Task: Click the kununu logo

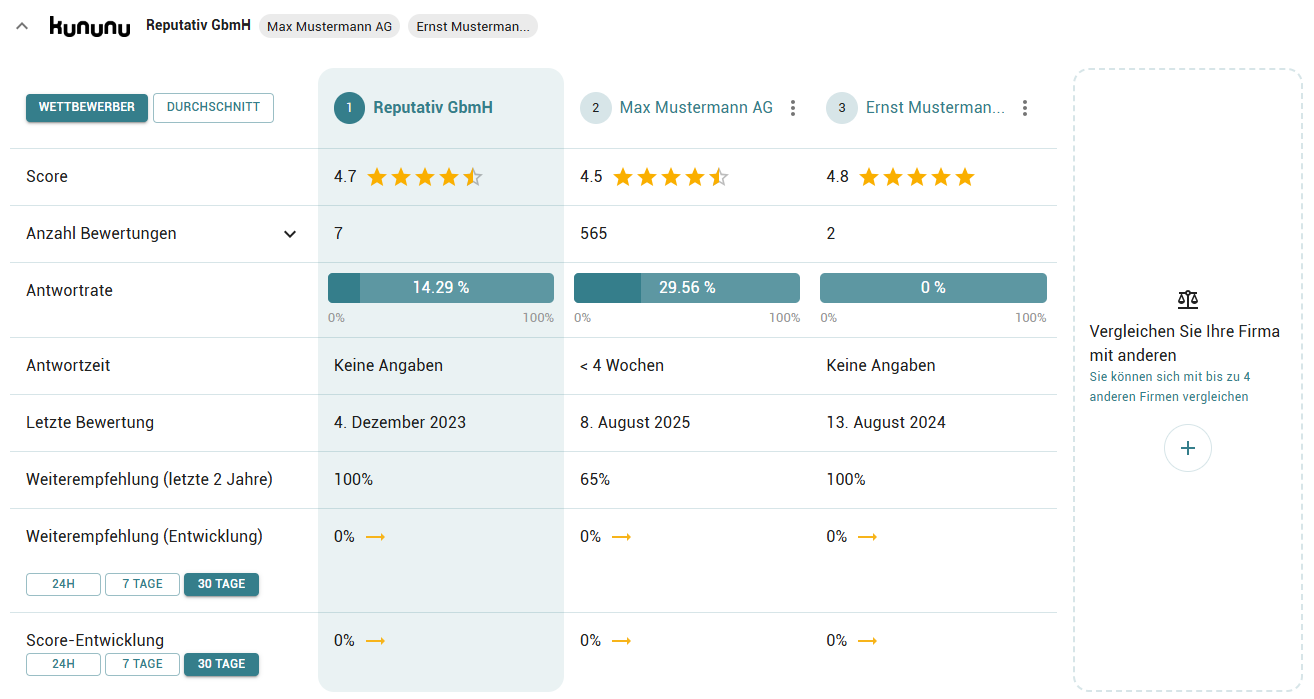Action: [90, 27]
